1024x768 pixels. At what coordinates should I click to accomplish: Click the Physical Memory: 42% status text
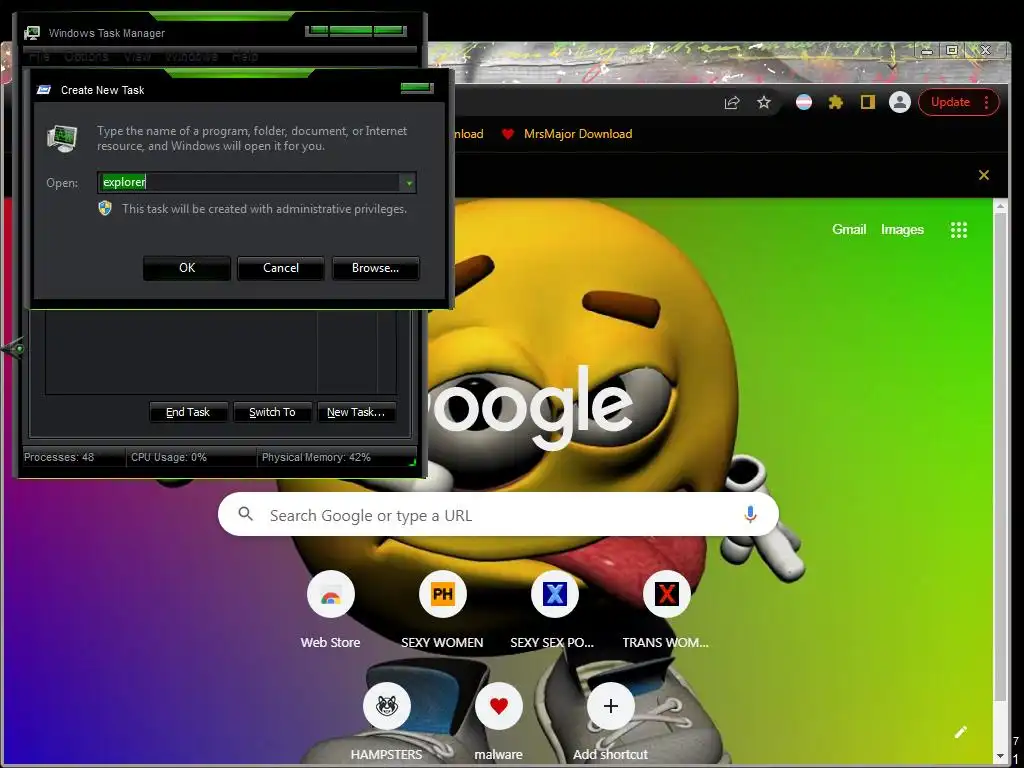[316, 457]
